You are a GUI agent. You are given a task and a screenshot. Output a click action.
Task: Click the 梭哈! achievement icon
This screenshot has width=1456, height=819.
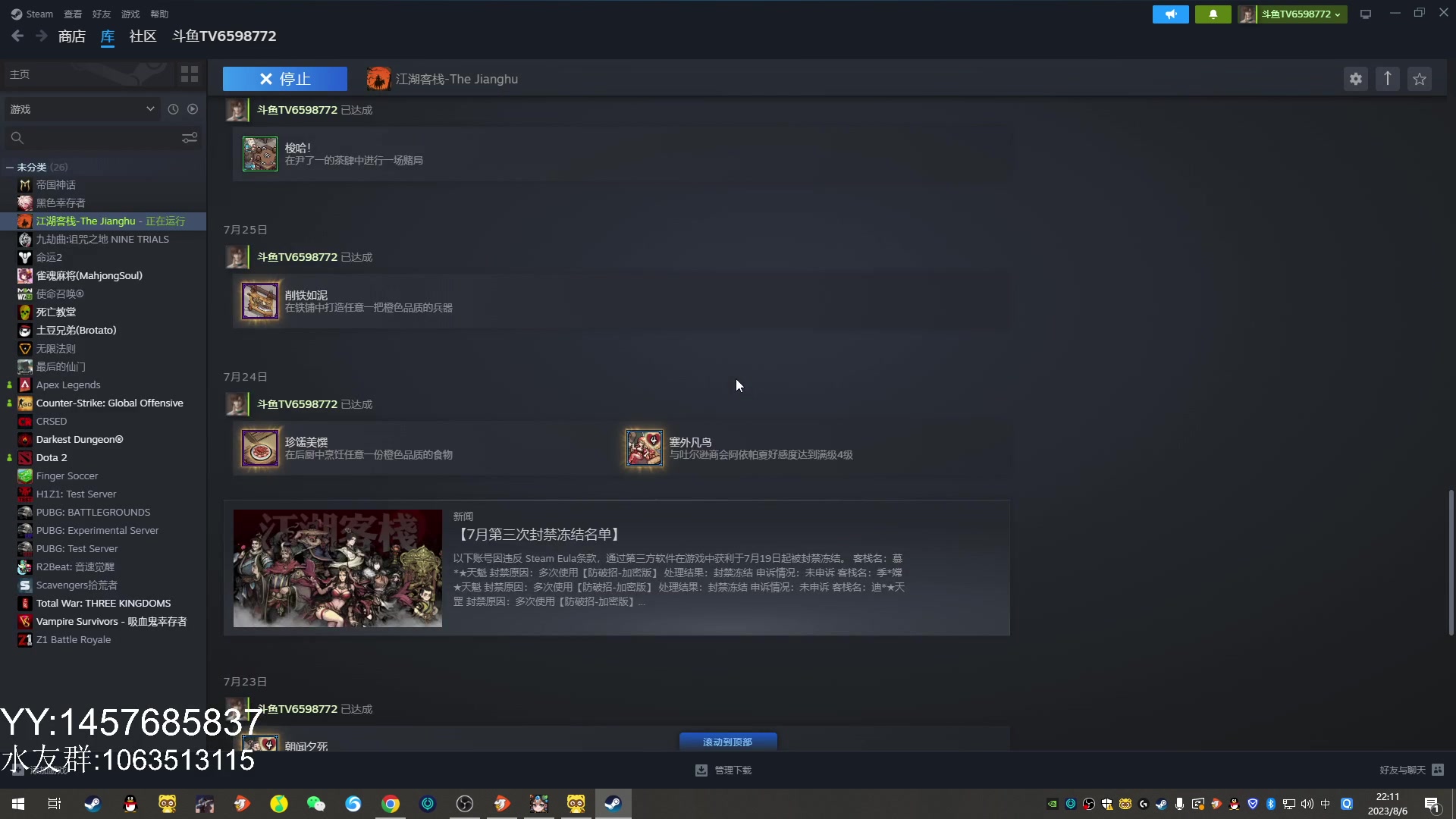[260, 154]
